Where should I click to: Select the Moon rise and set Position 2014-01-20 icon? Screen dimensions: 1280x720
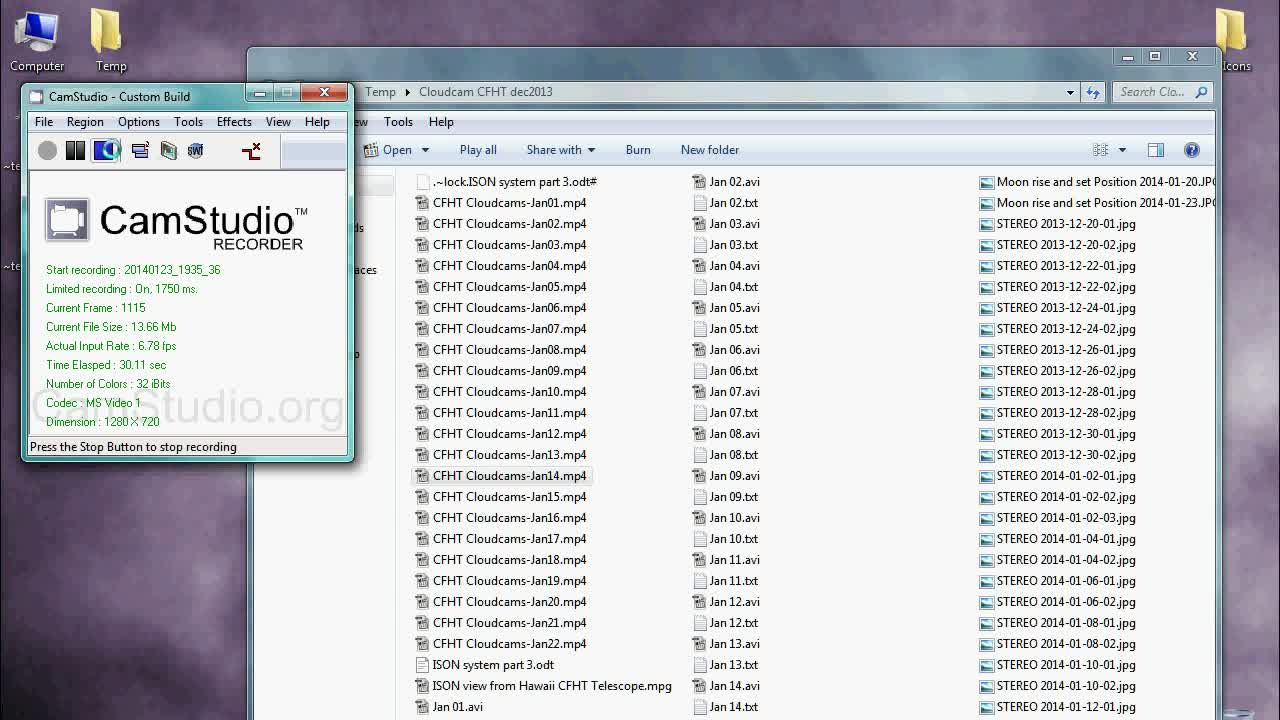(x=987, y=182)
